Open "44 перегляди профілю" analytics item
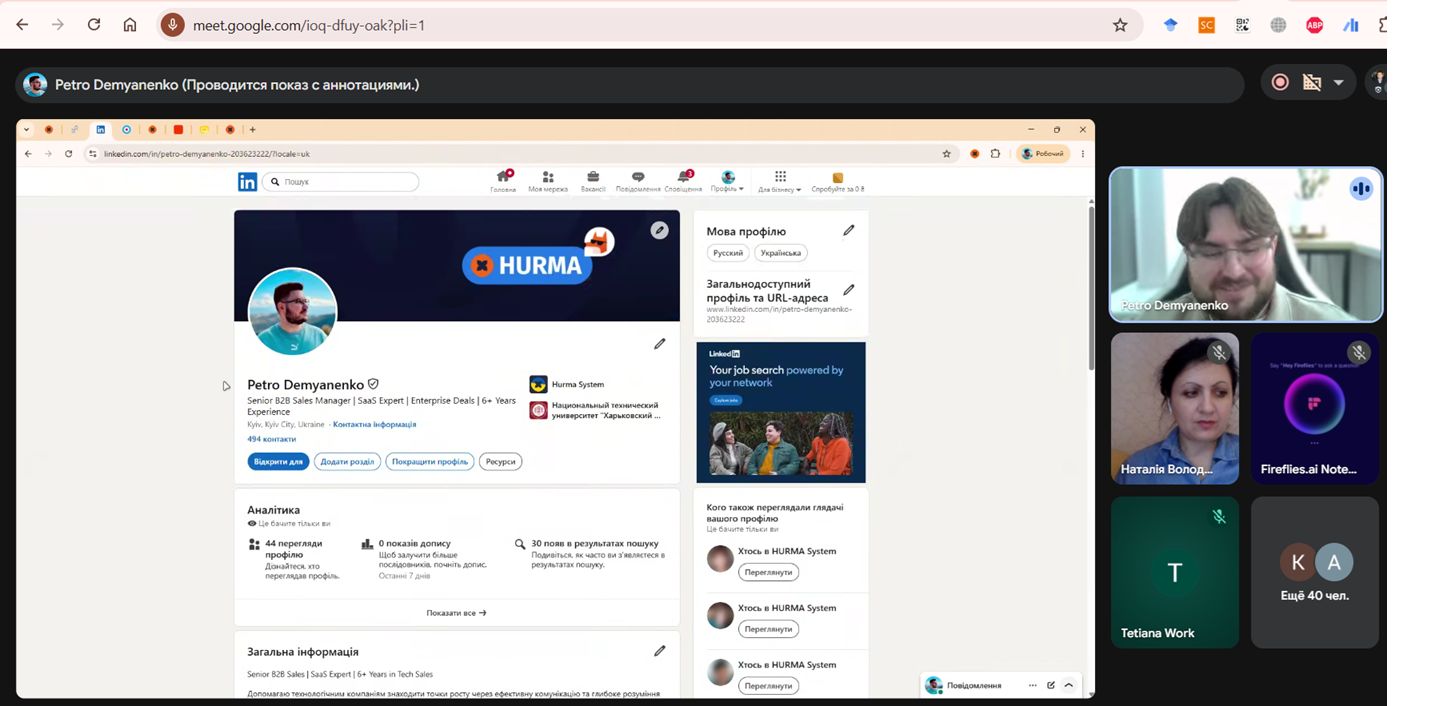The width and height of the screenshot is (1429, 706). click(296, 559)
